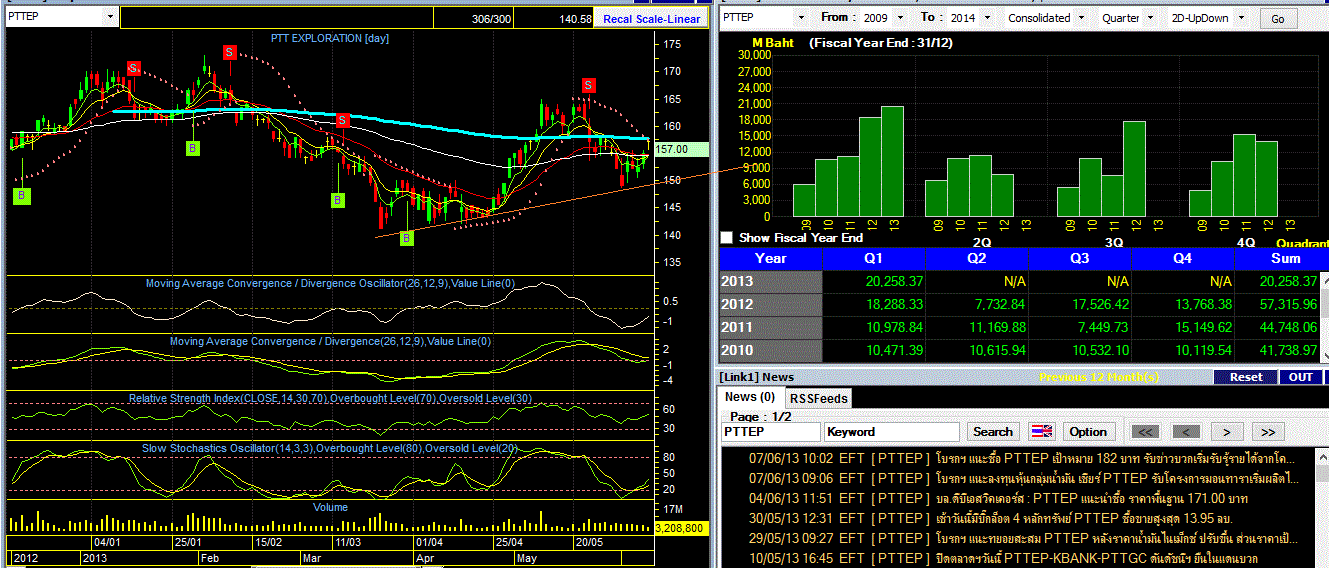Open news item dated 07/06/13 09:06

click(x=1020, y=478)
